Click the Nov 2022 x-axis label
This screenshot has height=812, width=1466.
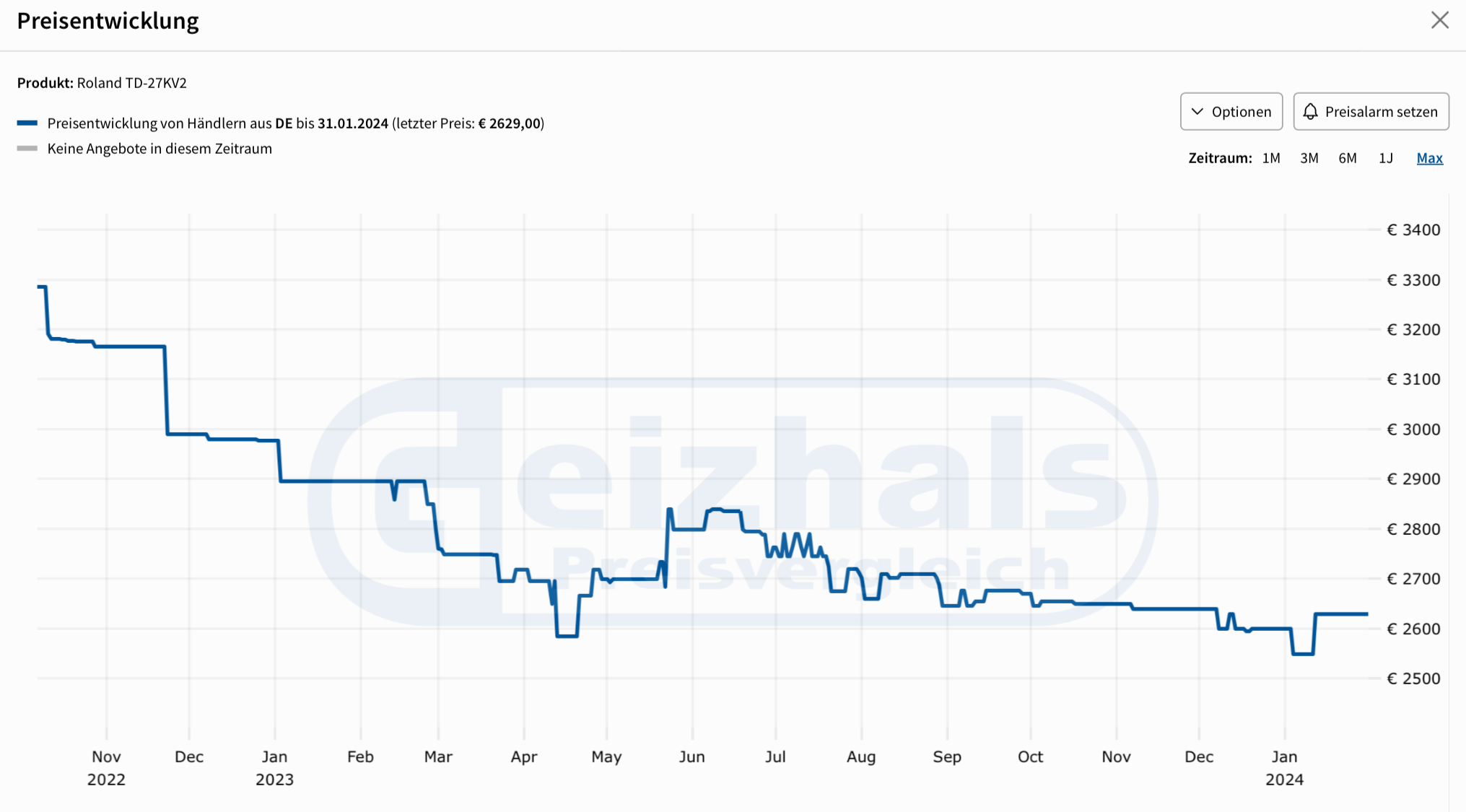(x=106, y=767)
